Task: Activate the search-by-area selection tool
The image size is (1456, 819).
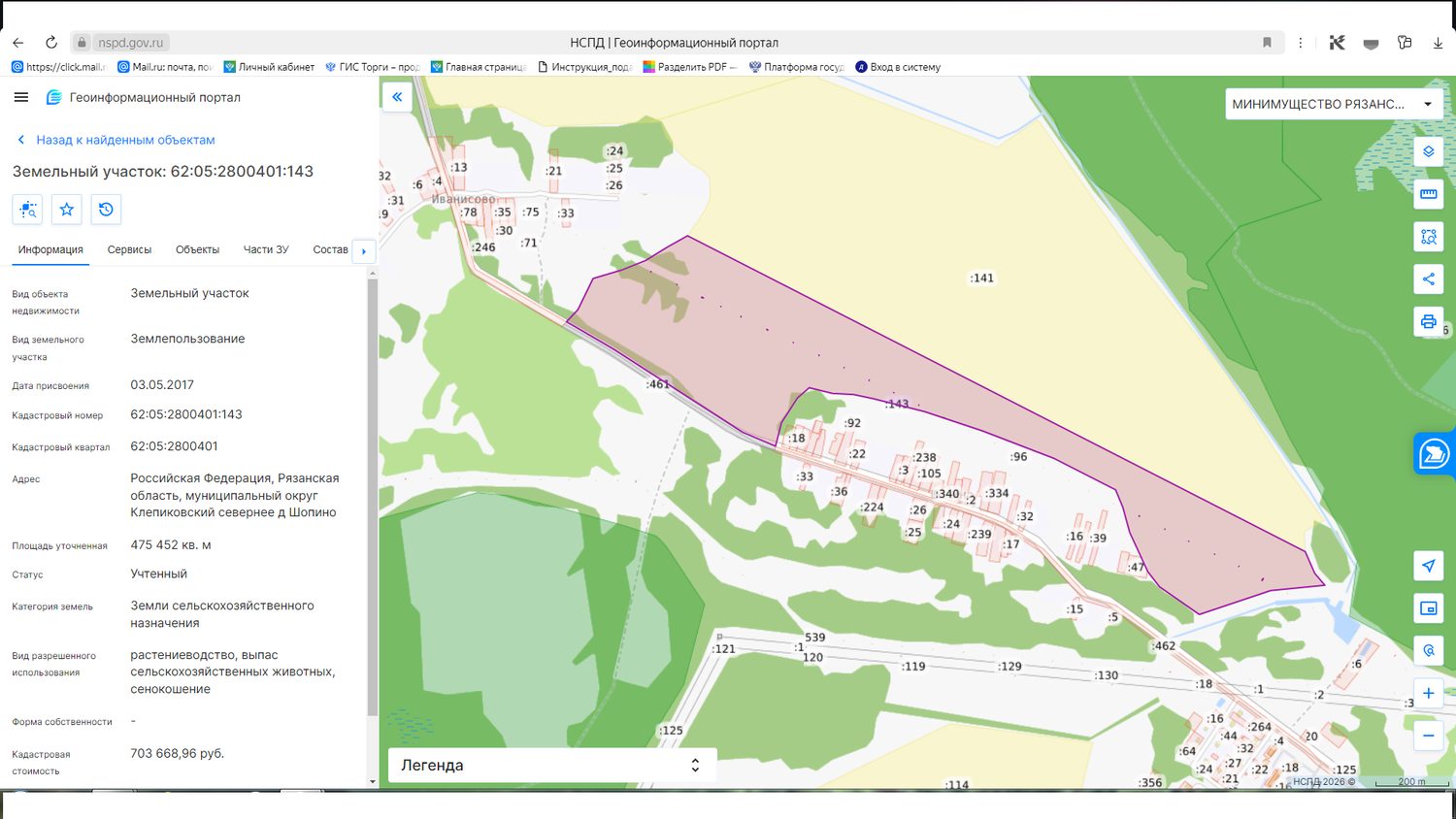Action: pyautogui.click(x=1429, y=237)
